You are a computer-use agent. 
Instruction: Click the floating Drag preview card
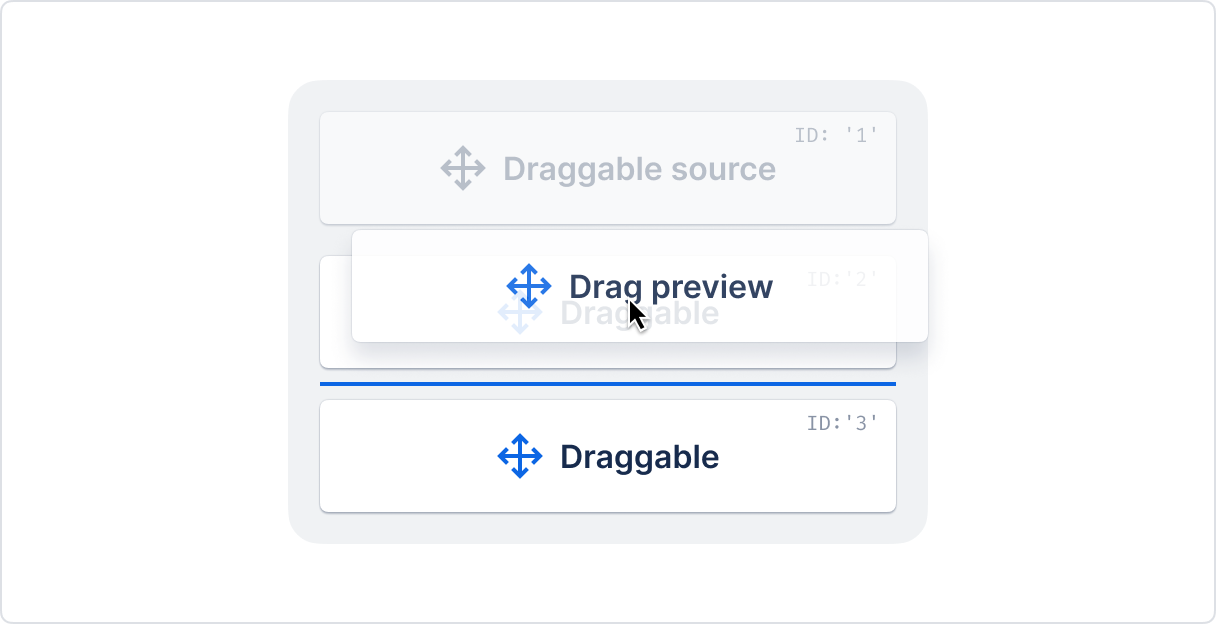click(x=640, y=286)
